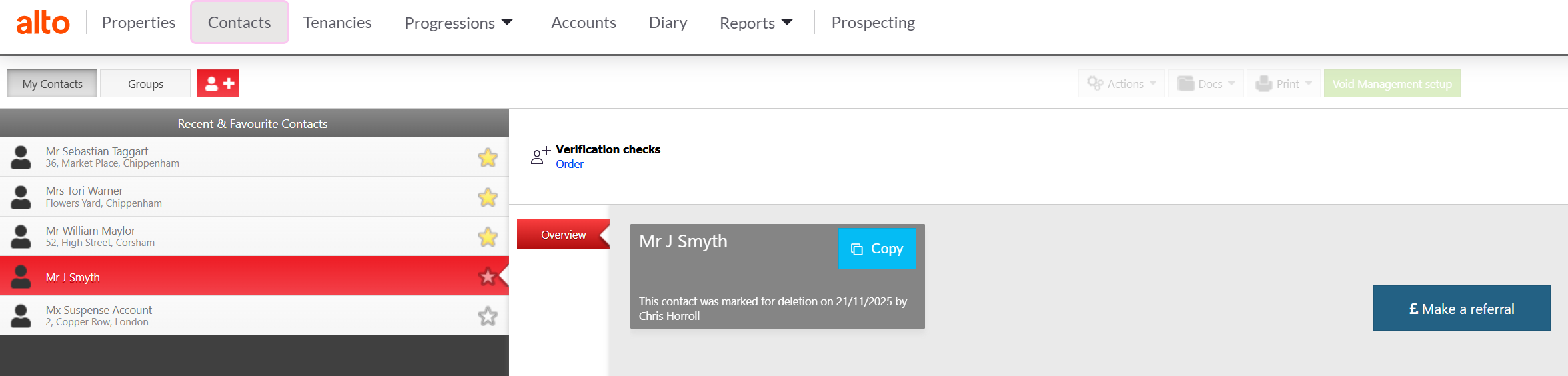
Task: Click the marked for deletion notice text
Action: point(772,309)
